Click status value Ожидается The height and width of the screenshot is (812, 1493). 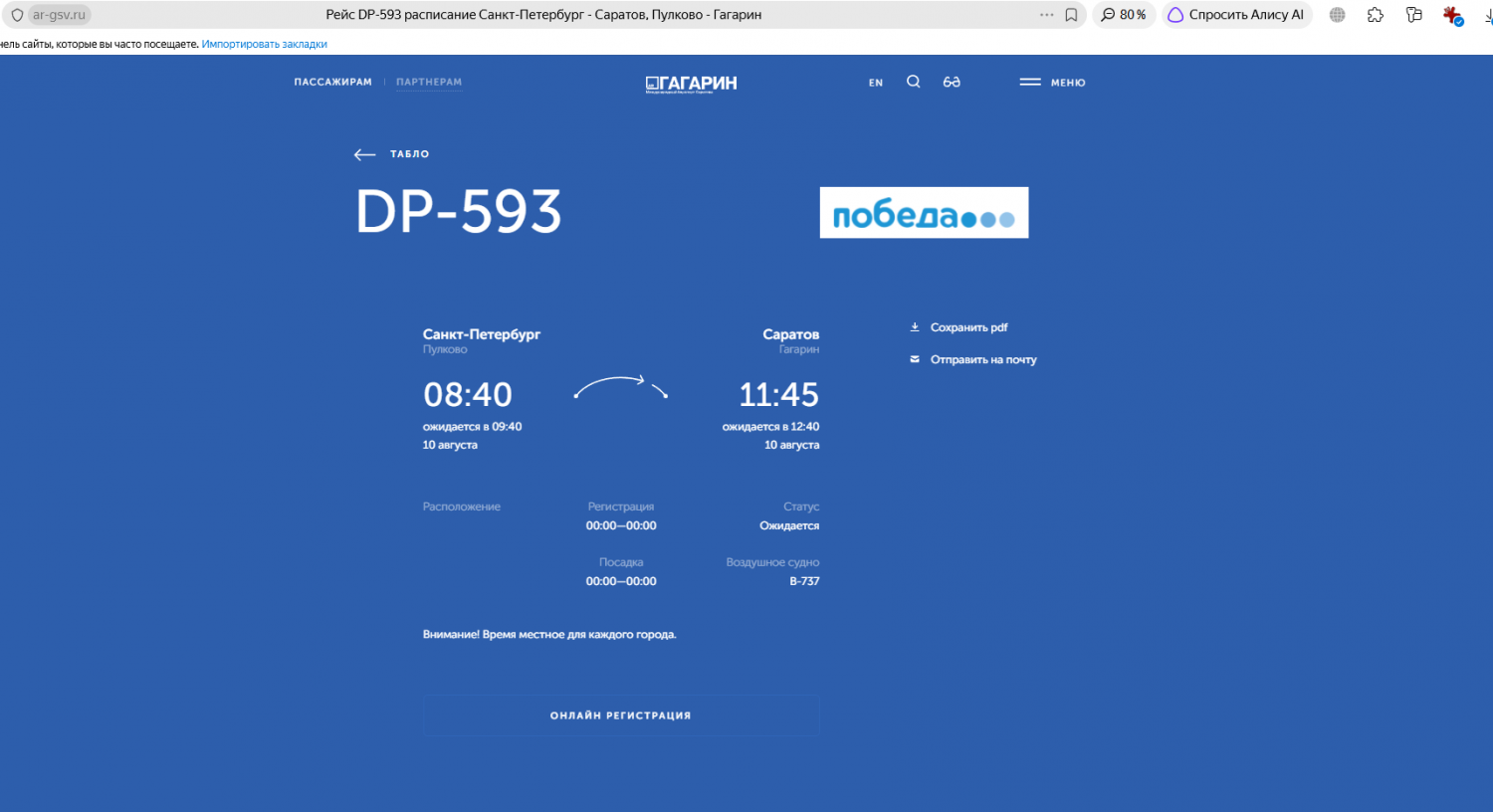coord(789,525)
